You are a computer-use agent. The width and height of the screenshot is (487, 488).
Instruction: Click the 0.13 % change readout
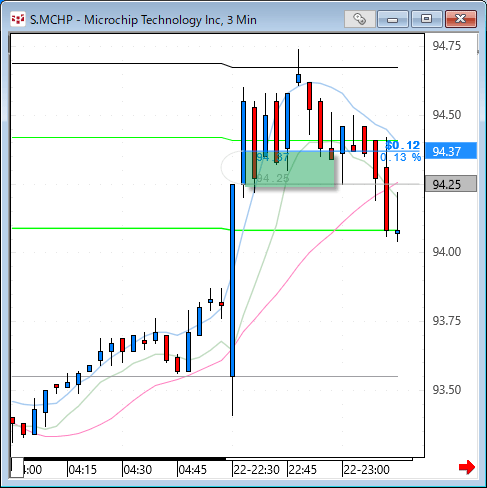pos(401,157)
